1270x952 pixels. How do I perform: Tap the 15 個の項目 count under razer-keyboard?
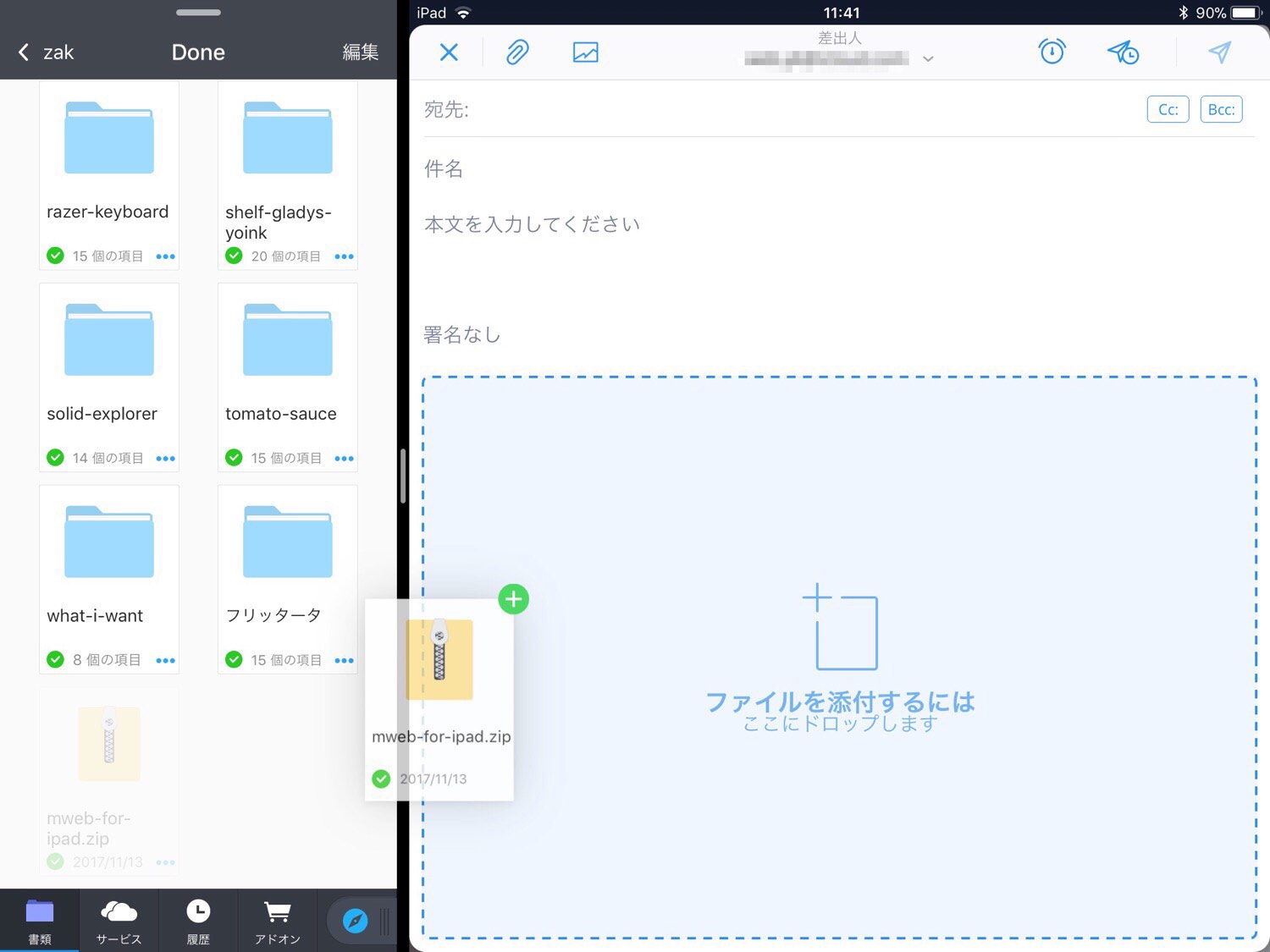click(108, 256)
